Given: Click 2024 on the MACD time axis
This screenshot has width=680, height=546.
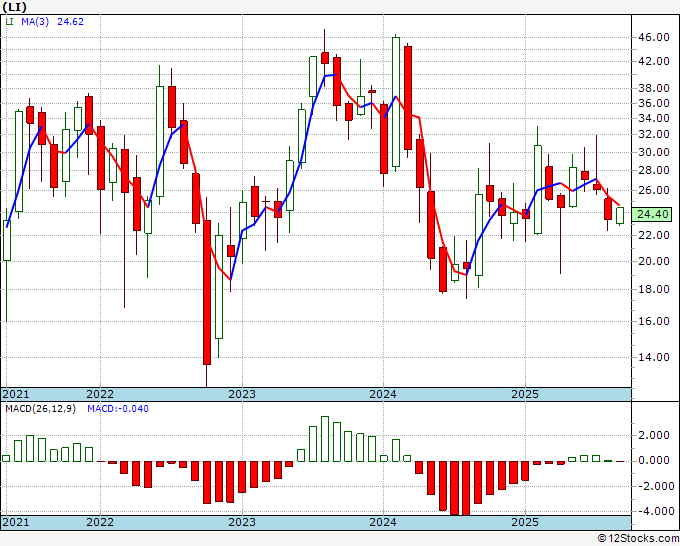Looking at the screenshot, I should pos(383,522).
